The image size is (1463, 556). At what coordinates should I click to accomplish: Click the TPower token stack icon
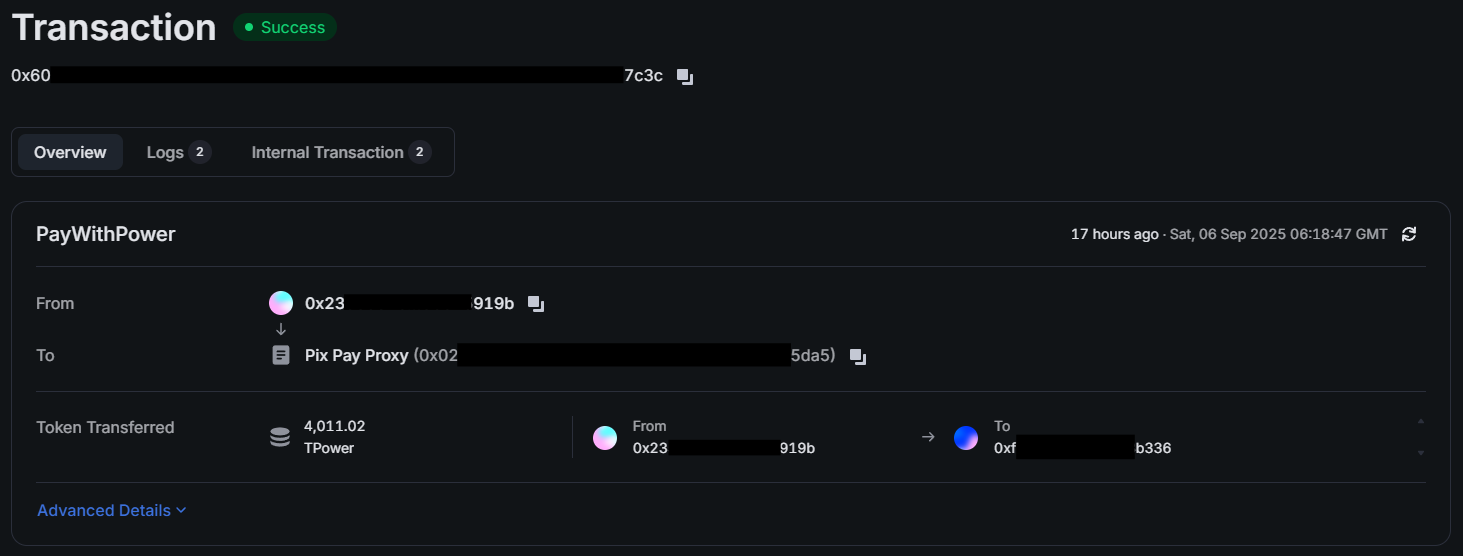pyautogui.click(x=281, y=437)
